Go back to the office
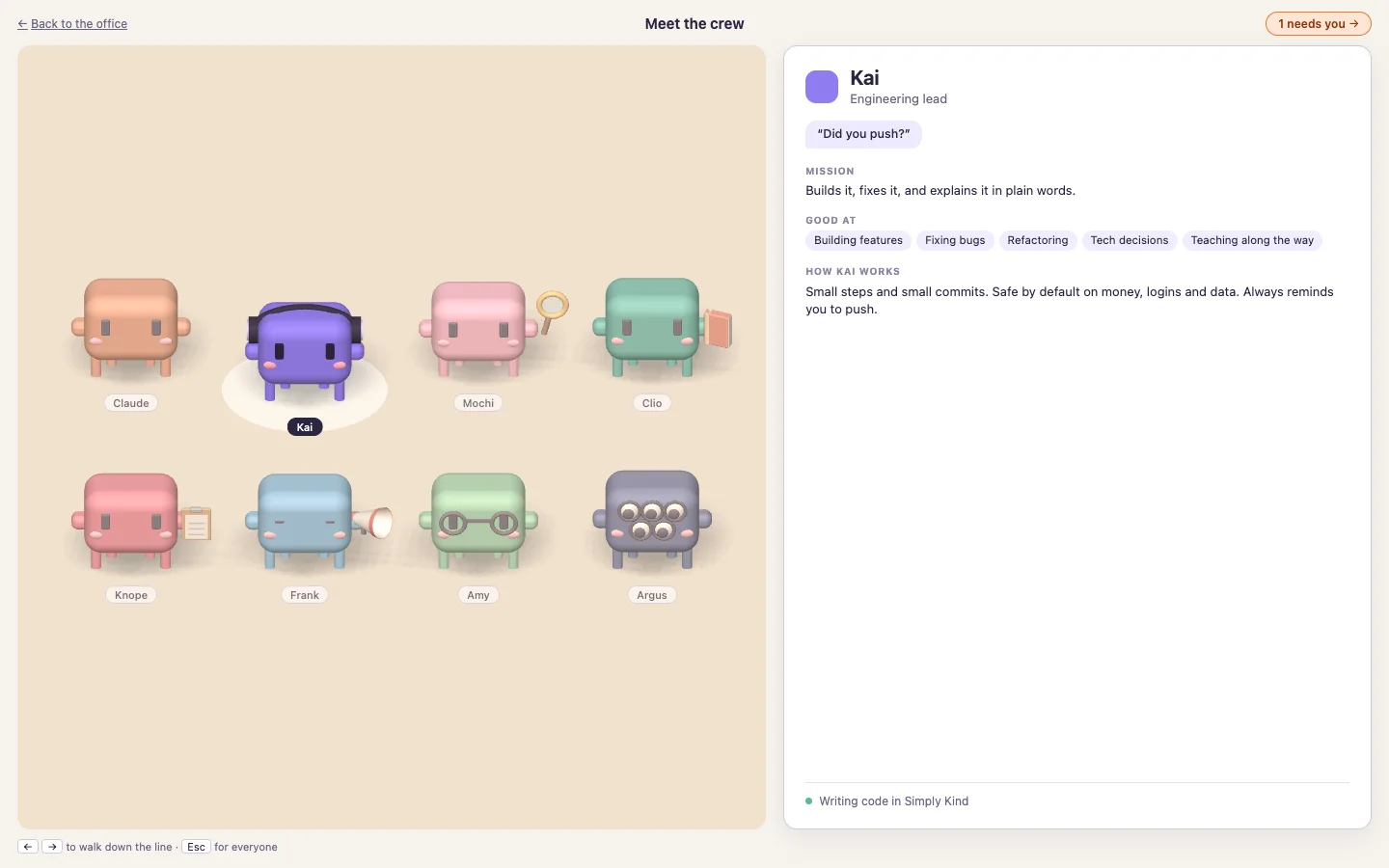The height and width of the screenshot is (868, 1389). [x=72, y=23]
